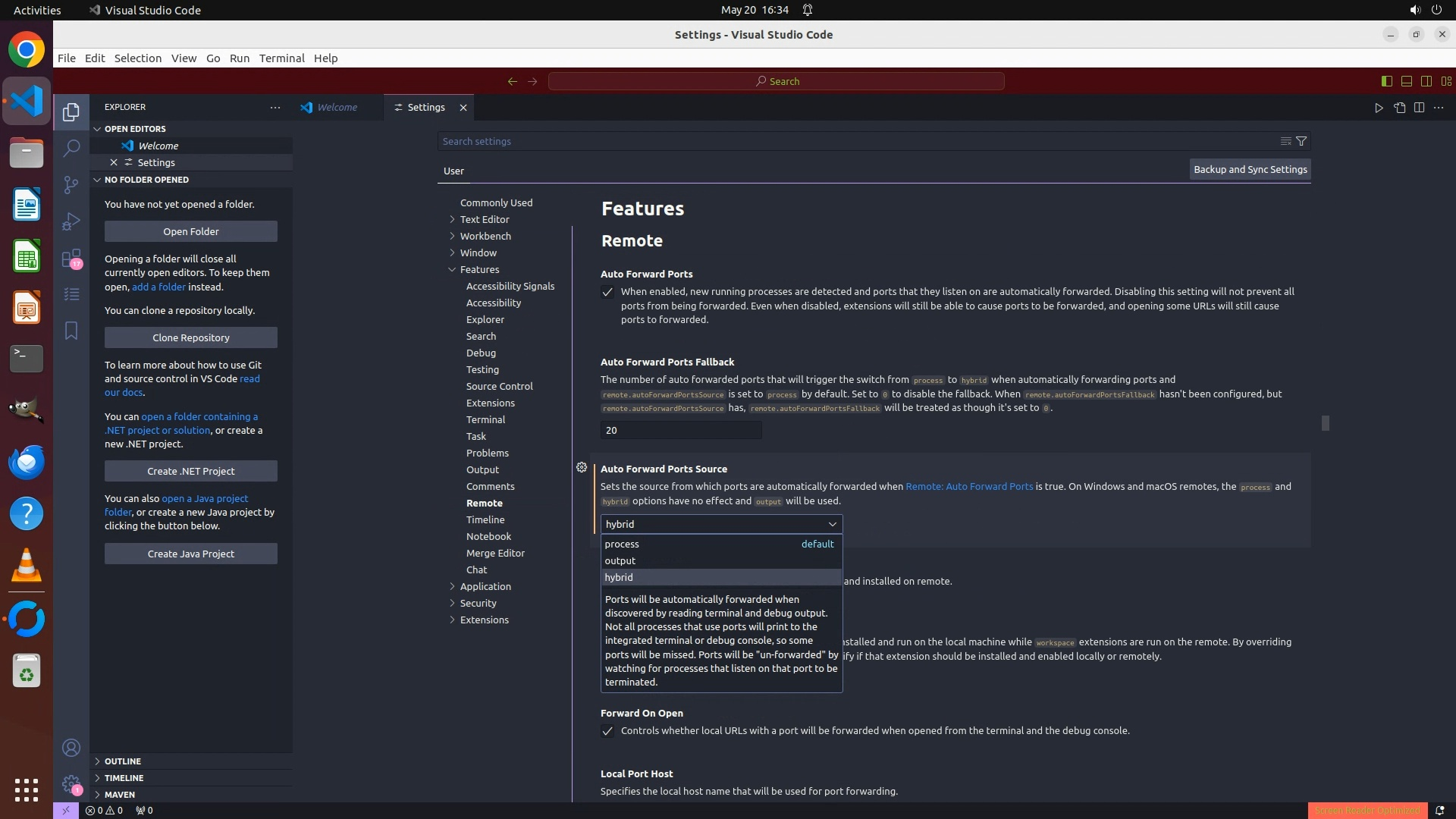Click the Split Editor Right icon

click(x=1419, y=108)
